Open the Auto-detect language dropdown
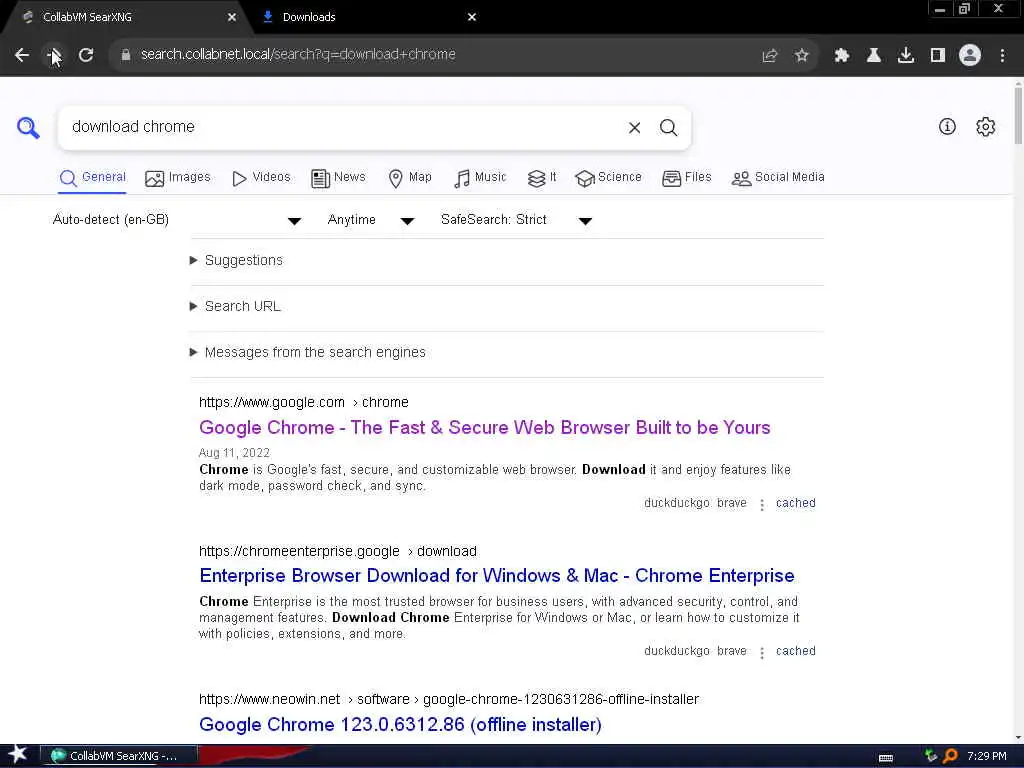This screenshot has width=1024, height=768. 176,220
